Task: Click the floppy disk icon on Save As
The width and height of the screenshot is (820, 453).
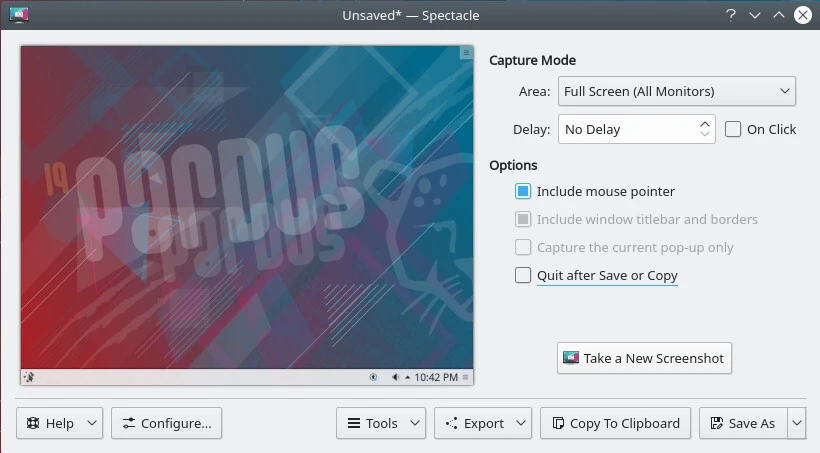Action: [x=716, y=423]
